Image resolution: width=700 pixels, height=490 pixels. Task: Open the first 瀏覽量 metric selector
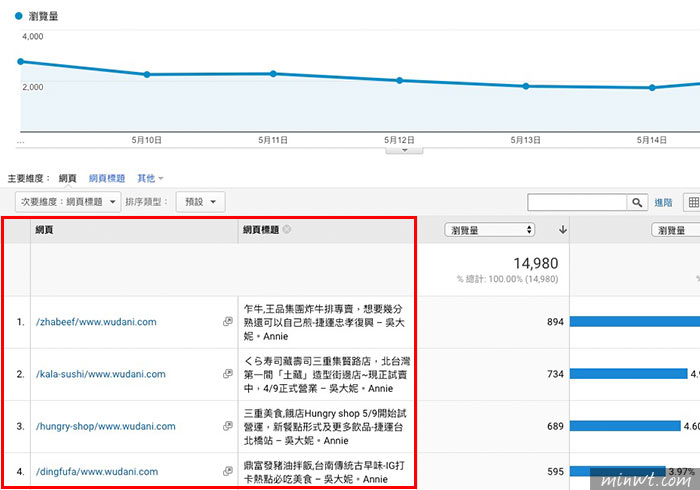(x=489, y=230)
